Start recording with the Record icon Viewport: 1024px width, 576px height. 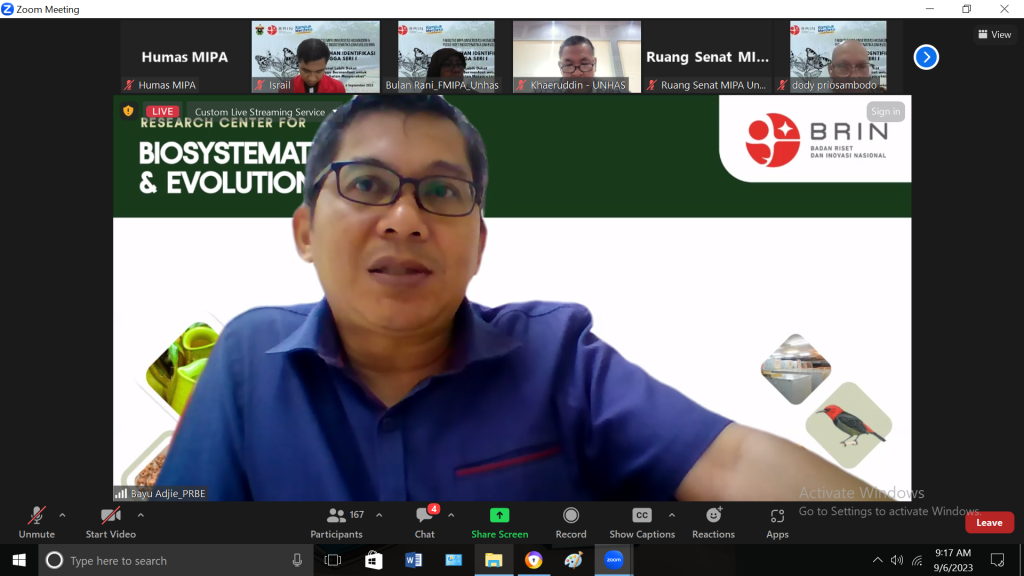point(571,516)
